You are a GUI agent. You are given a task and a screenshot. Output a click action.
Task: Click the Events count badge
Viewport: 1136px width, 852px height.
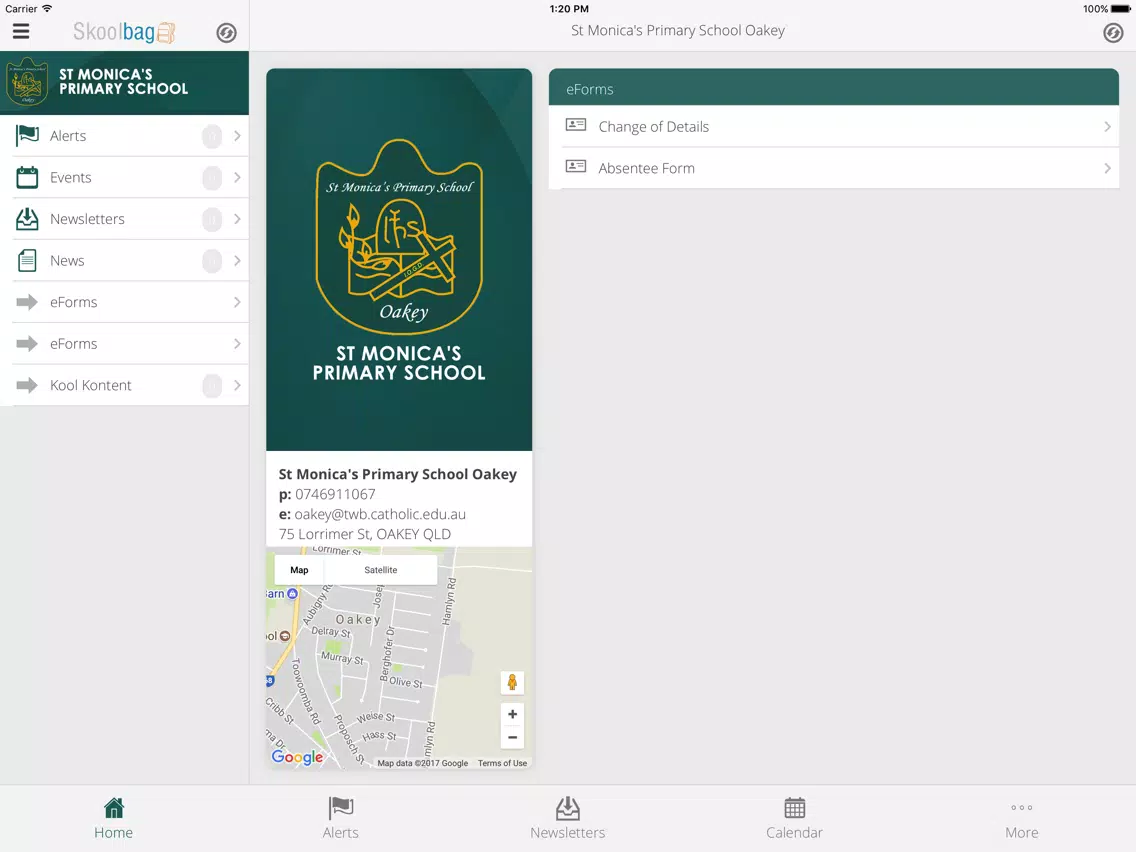tap(212, 177)
